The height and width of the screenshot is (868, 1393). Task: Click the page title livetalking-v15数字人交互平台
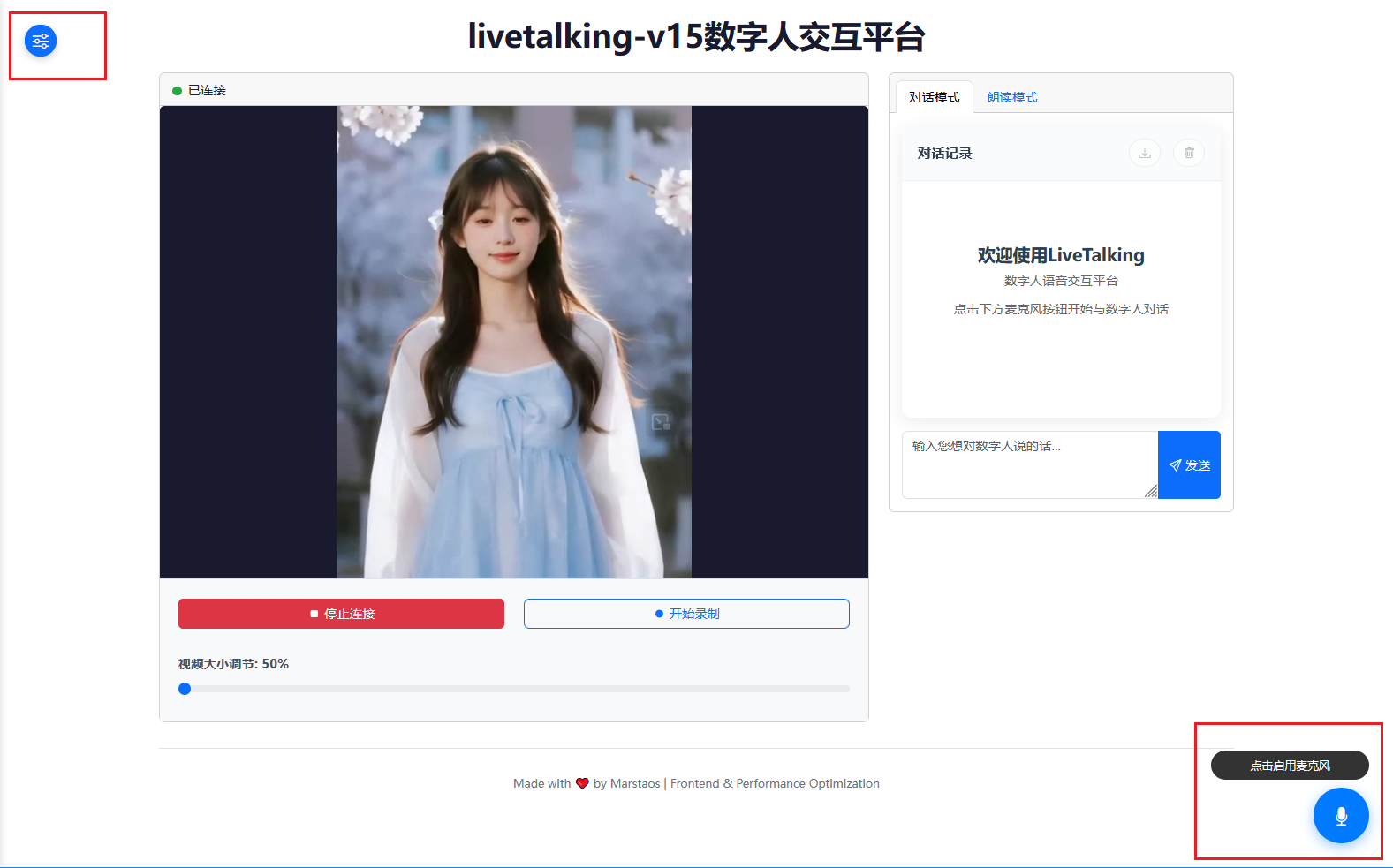pos(696,37)
